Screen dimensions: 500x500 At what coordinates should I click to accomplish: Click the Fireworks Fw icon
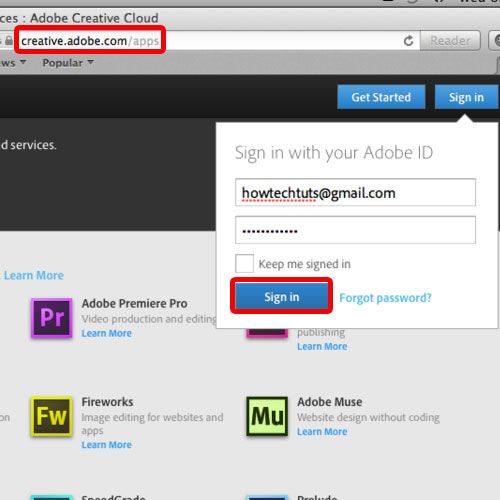pos(52,416)
